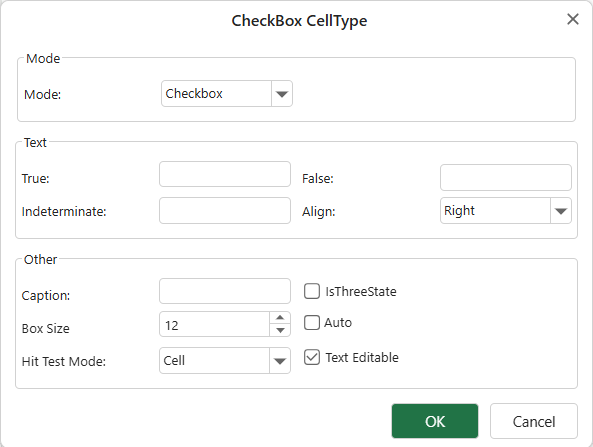Confirm with the OK button
Viewport: 593px width, 447px height.
[x=435, y=421]
